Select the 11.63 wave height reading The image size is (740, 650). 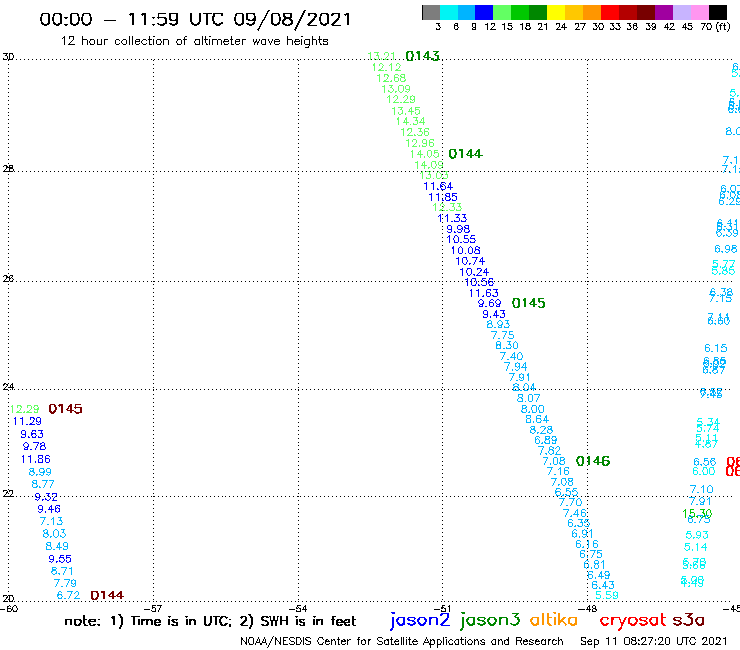(x=484, y=293)
